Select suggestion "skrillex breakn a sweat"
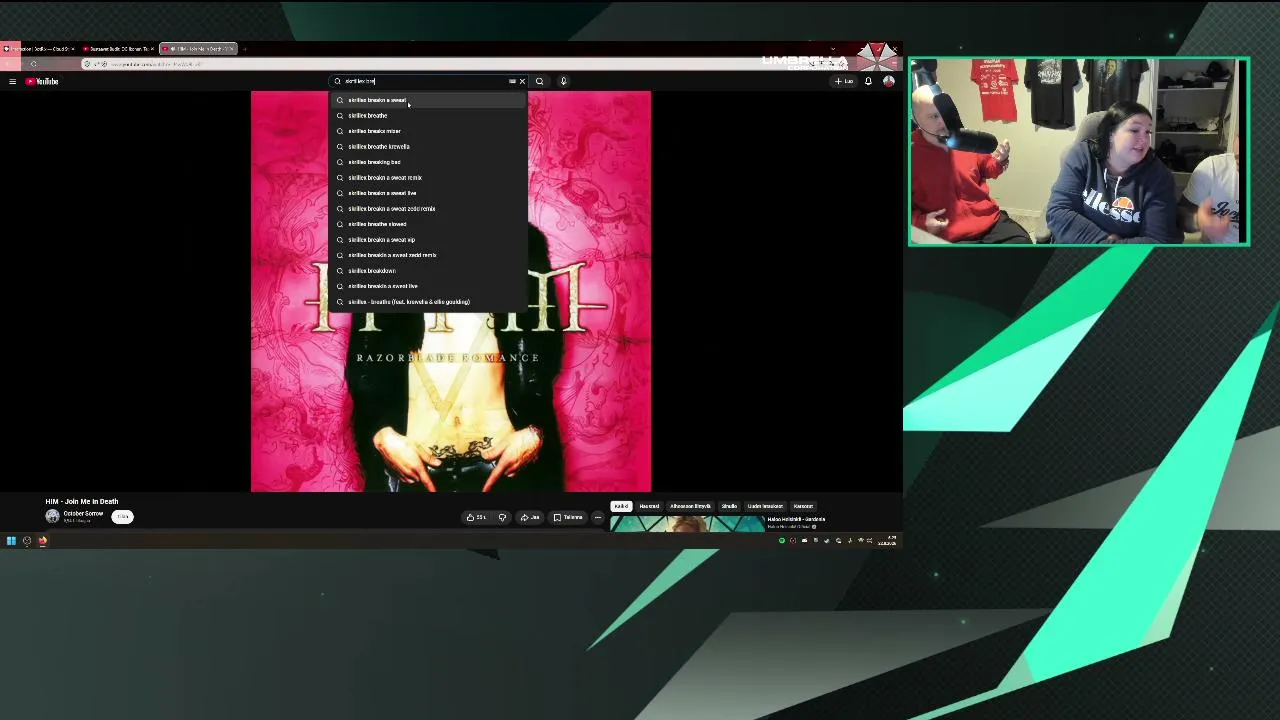 [427, 100]
